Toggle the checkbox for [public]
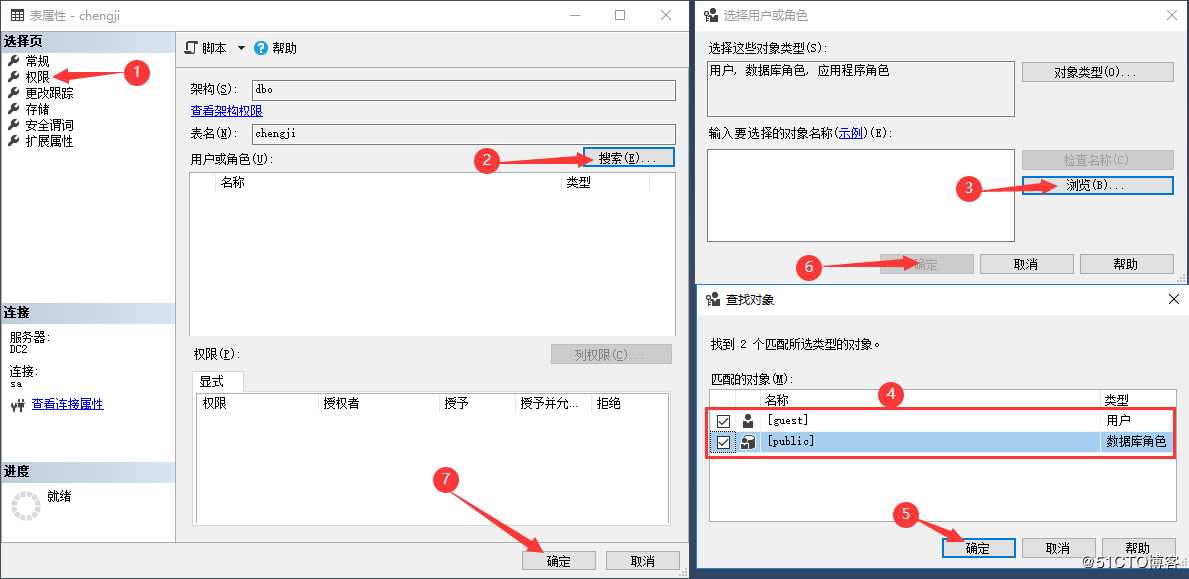The height and width of the screenshot is (579, 1189). tap(723, 442)
